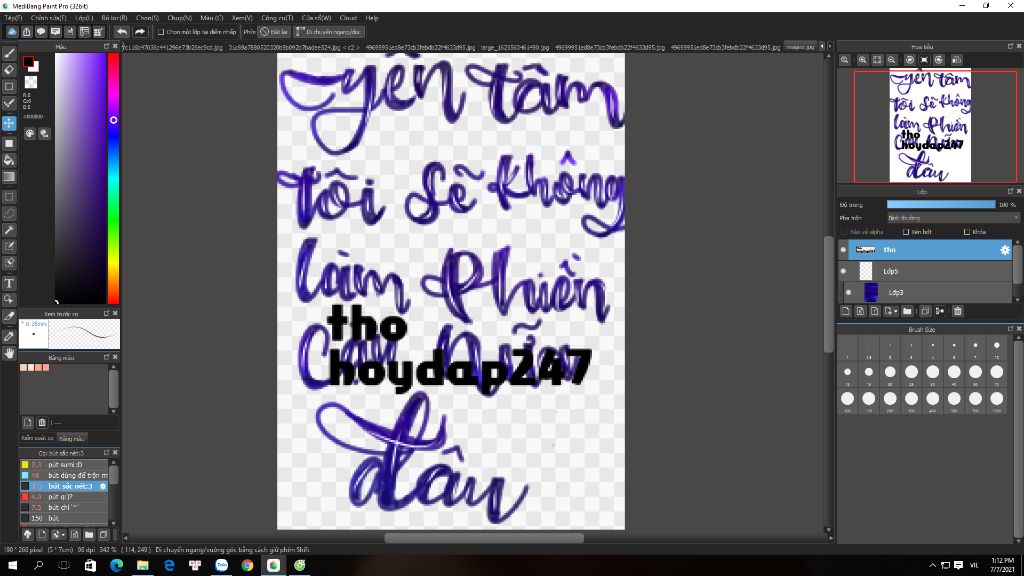
Task: Open the Cloud menu
Action: [348, 18]
